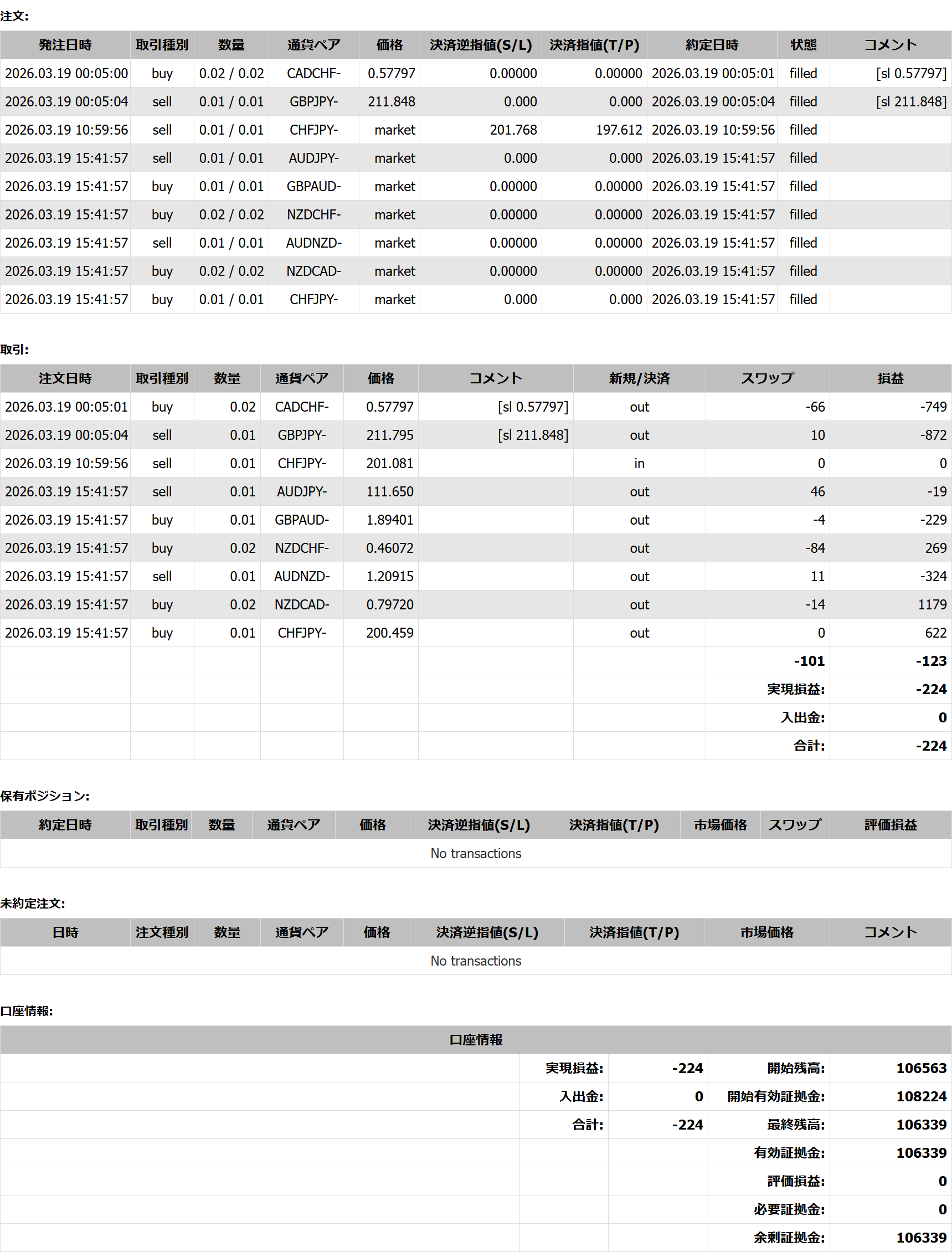Click "No transactions" under 保有ポジション
The width and height of the screenshot is (952, 1252).
pos(475,853)
